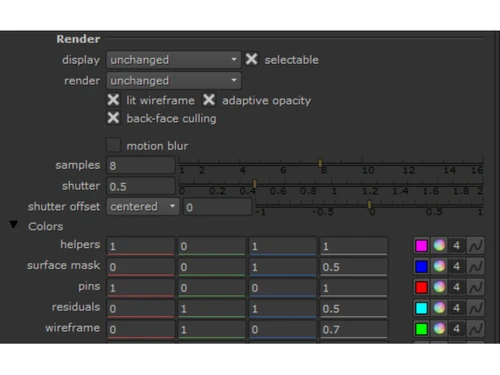500x375 pixels.
Task: Click the pins red channel field
Action: 141,287
